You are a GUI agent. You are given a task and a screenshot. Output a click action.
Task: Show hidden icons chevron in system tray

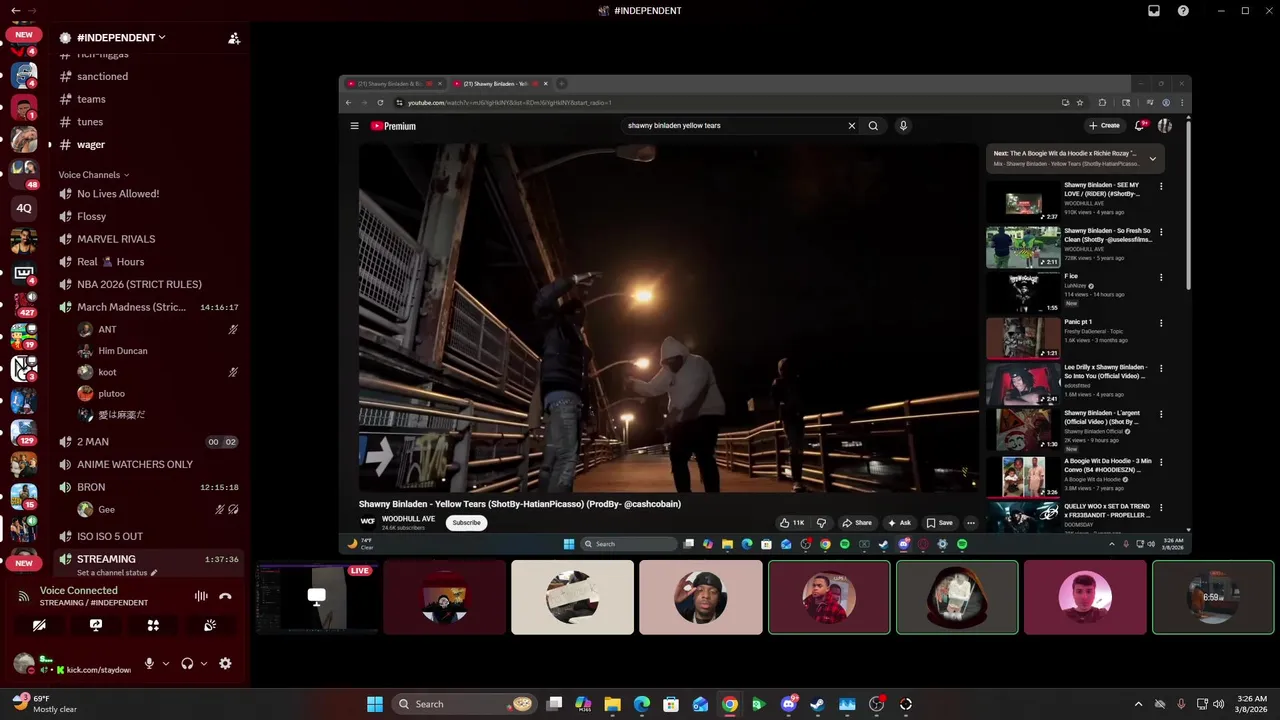point(1138,704)
